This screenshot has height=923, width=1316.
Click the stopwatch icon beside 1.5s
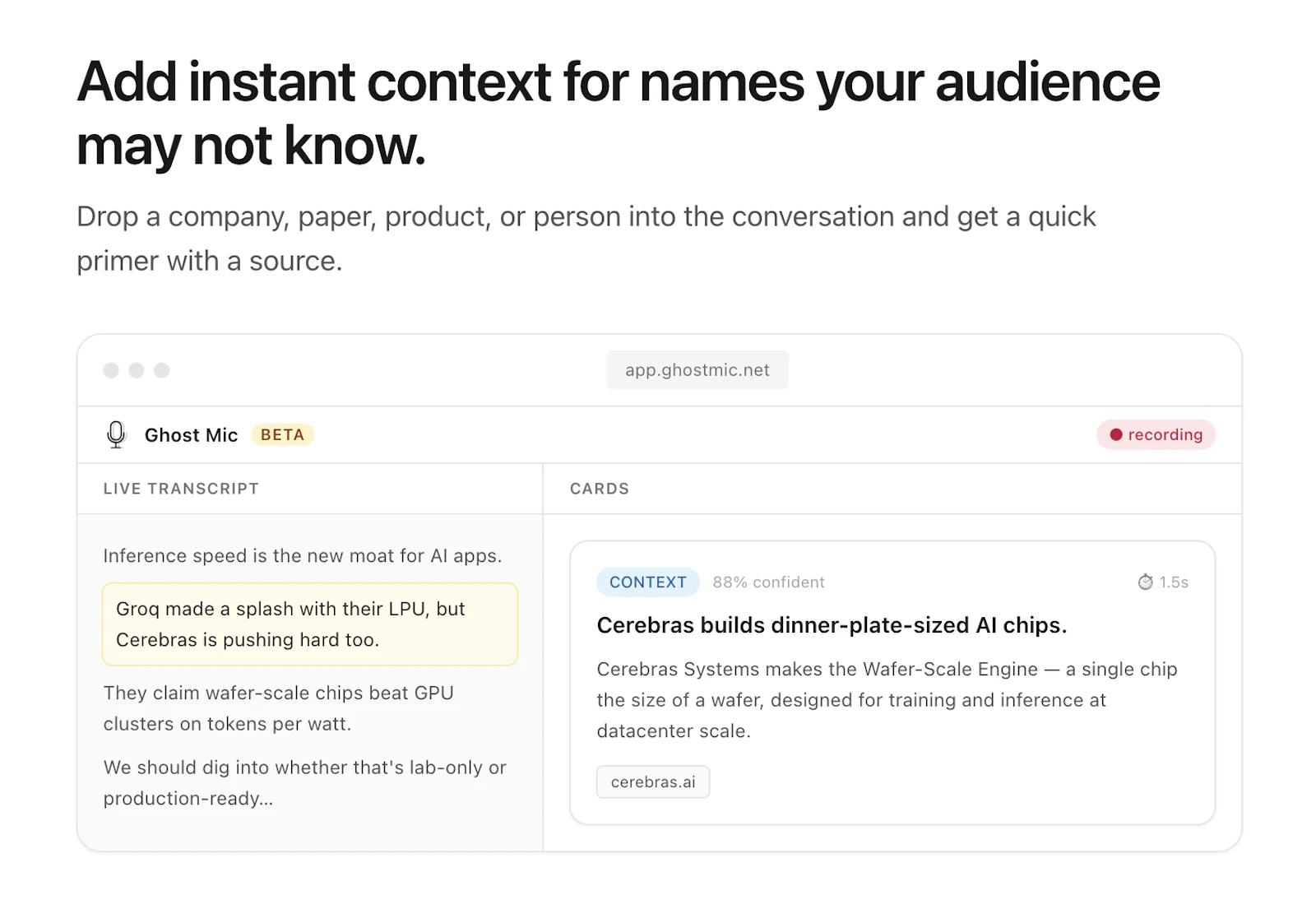1145,582
